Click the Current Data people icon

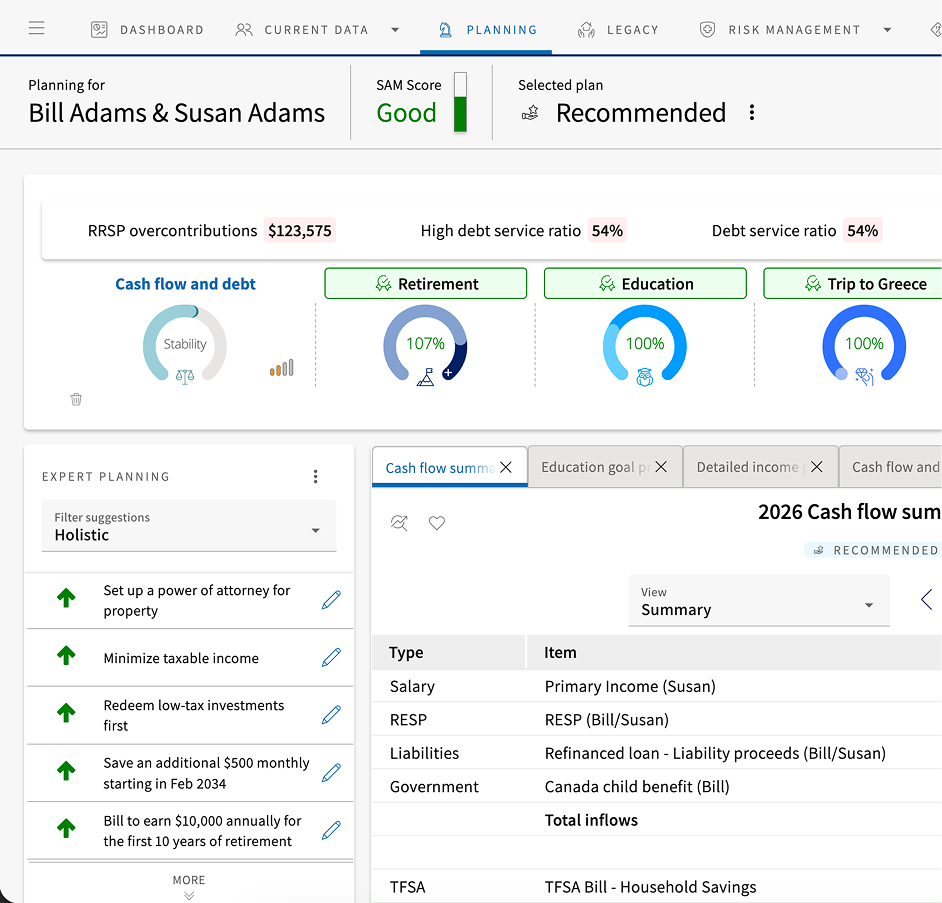(243, 29)
